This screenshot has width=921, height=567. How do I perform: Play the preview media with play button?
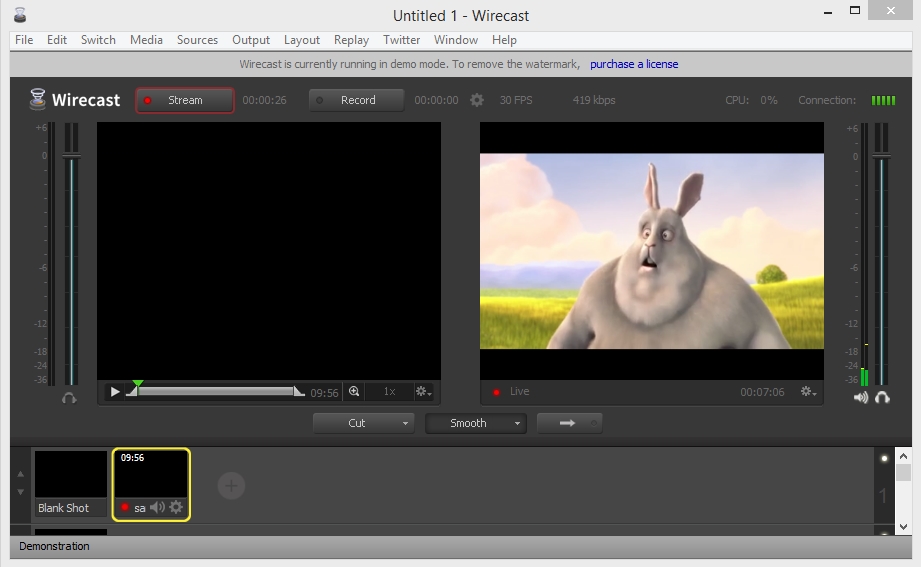point(115,391)
